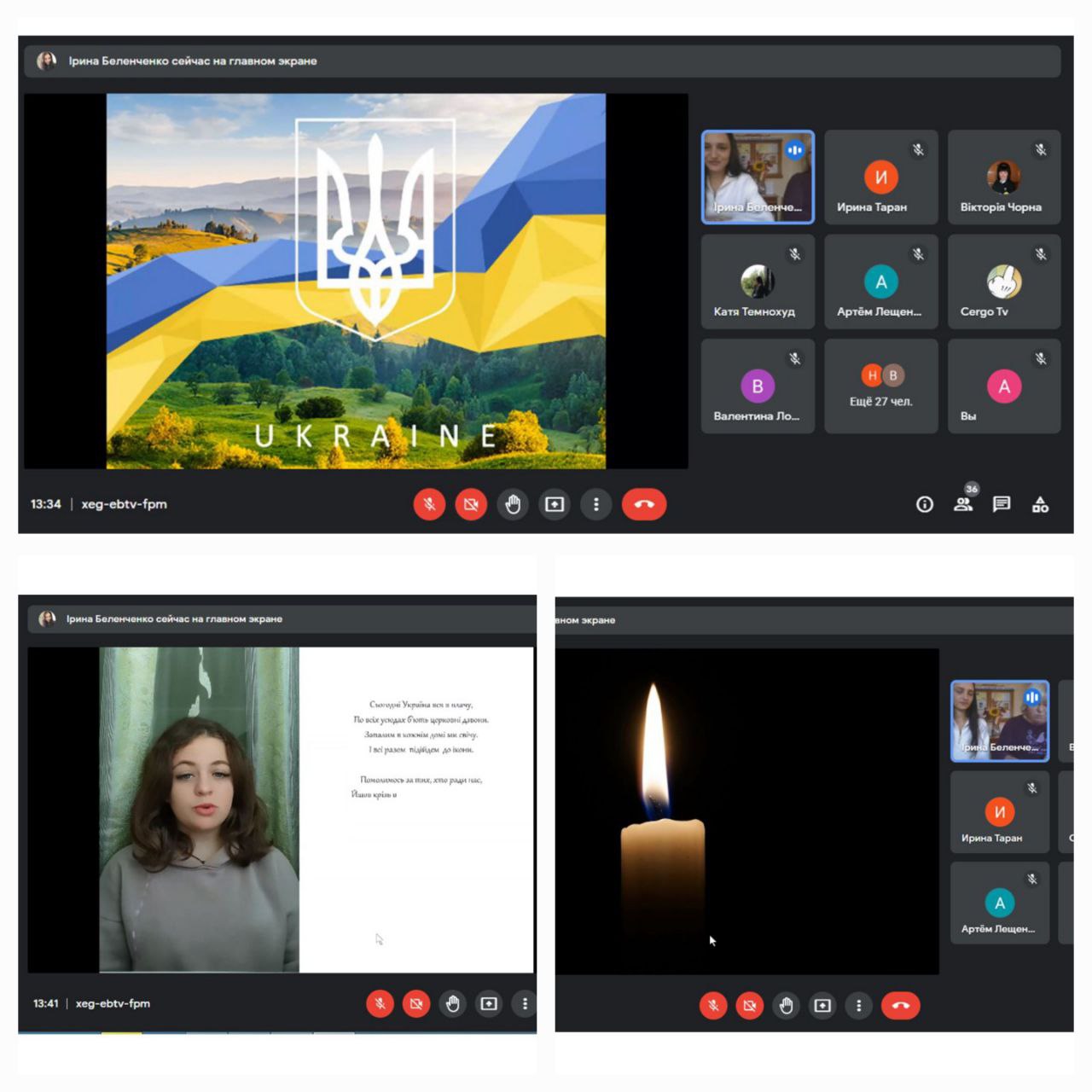
Task: Click muted mic on Ирина Таран, 13:34 call
Action: click(x=918, y=150)
